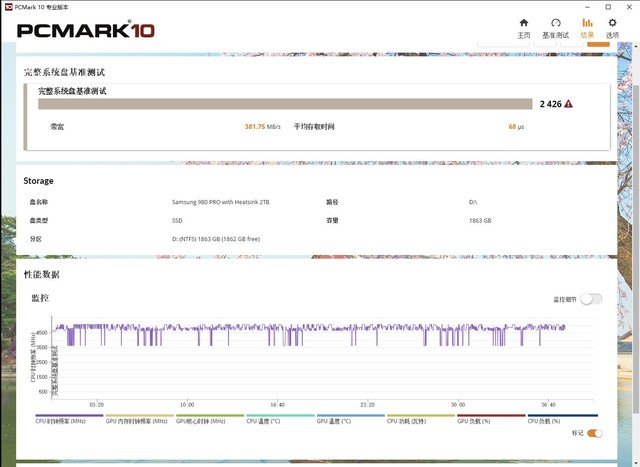This screenshot has height=467, width=640.
Task: Toggle GPU temperature (GPU 温度) legend
Action: 333,421
